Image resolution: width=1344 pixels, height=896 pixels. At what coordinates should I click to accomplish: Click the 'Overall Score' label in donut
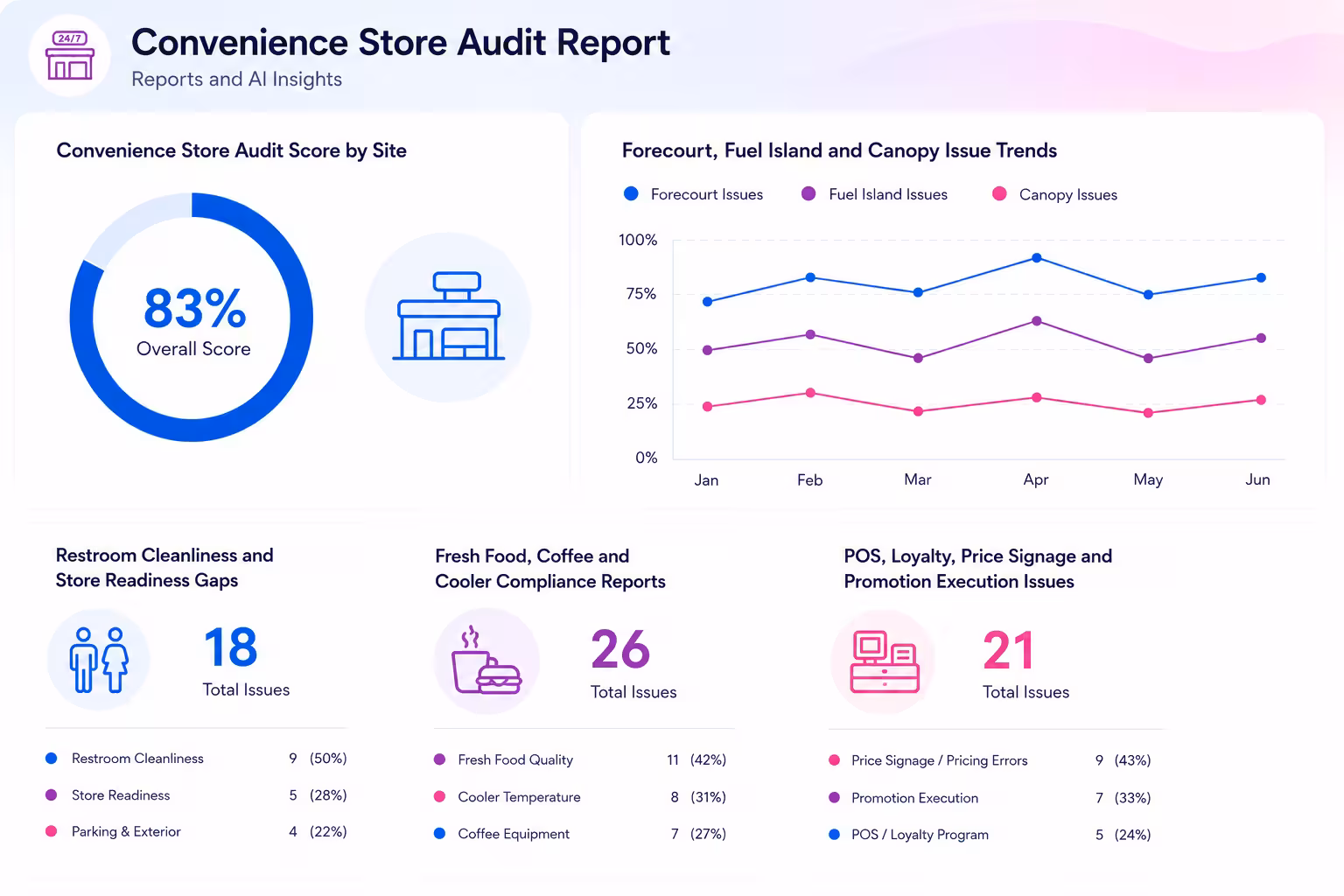(193, 348)
